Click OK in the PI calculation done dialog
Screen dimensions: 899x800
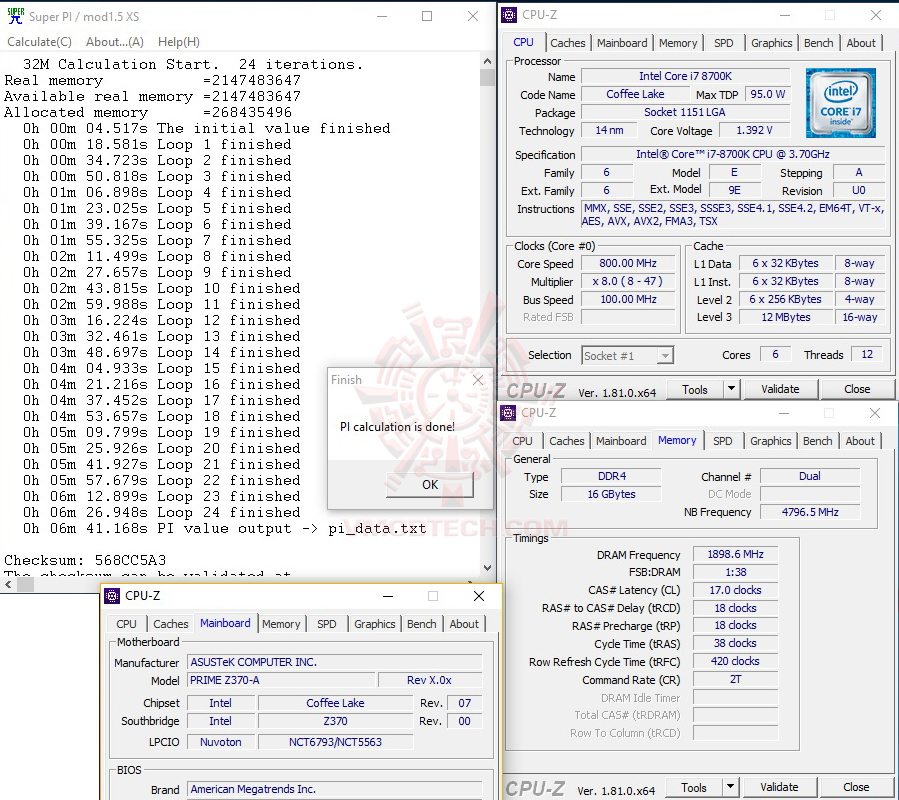[x=429, y=484]
